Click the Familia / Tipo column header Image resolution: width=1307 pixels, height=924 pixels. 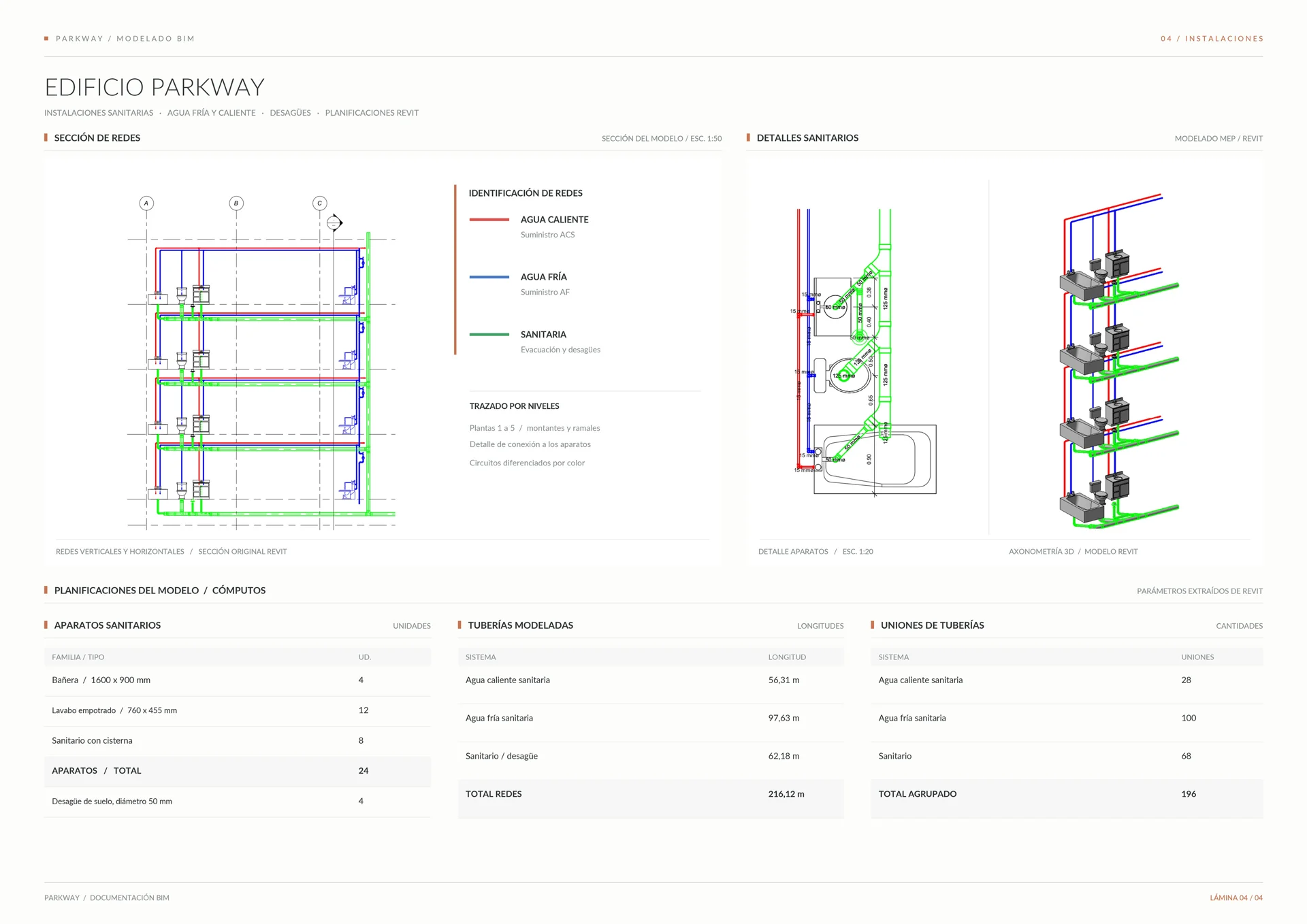click(x=78, y=657)
